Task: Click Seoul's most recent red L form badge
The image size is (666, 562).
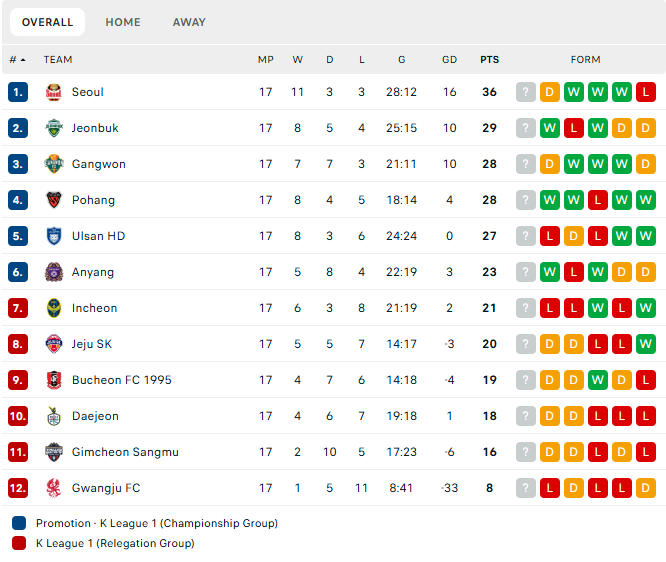Action: [646, 92]
